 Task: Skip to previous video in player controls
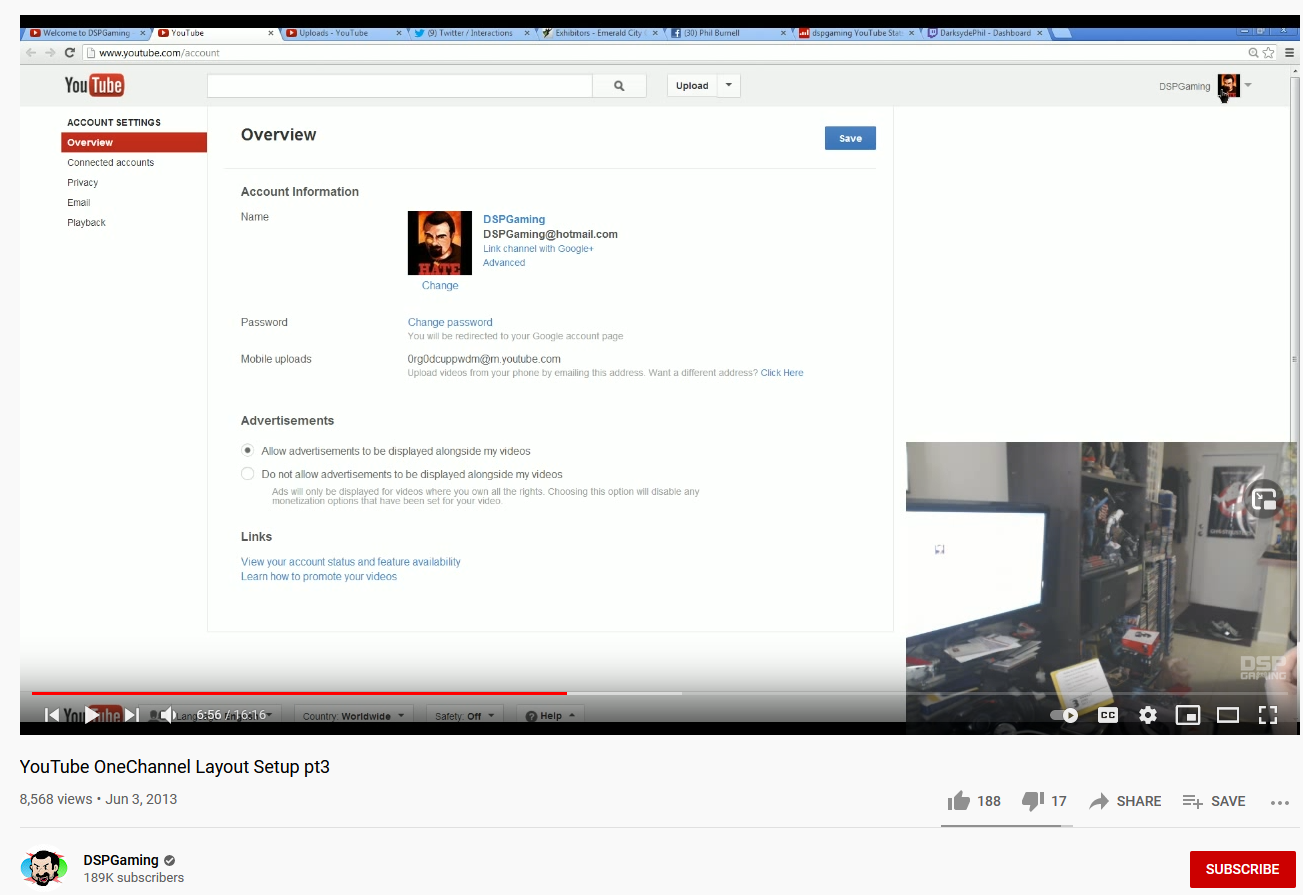click(x=52, y=715)
